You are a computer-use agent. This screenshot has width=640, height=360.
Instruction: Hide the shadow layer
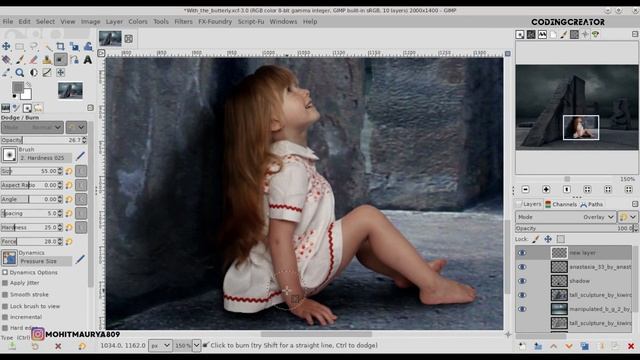[x=522, y=281]
